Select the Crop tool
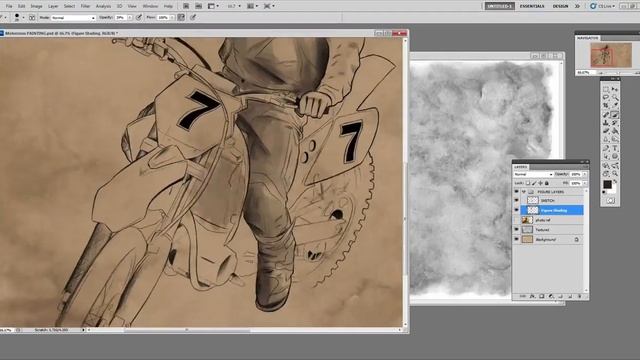This screenshot has height=360, width=640. 606,106
